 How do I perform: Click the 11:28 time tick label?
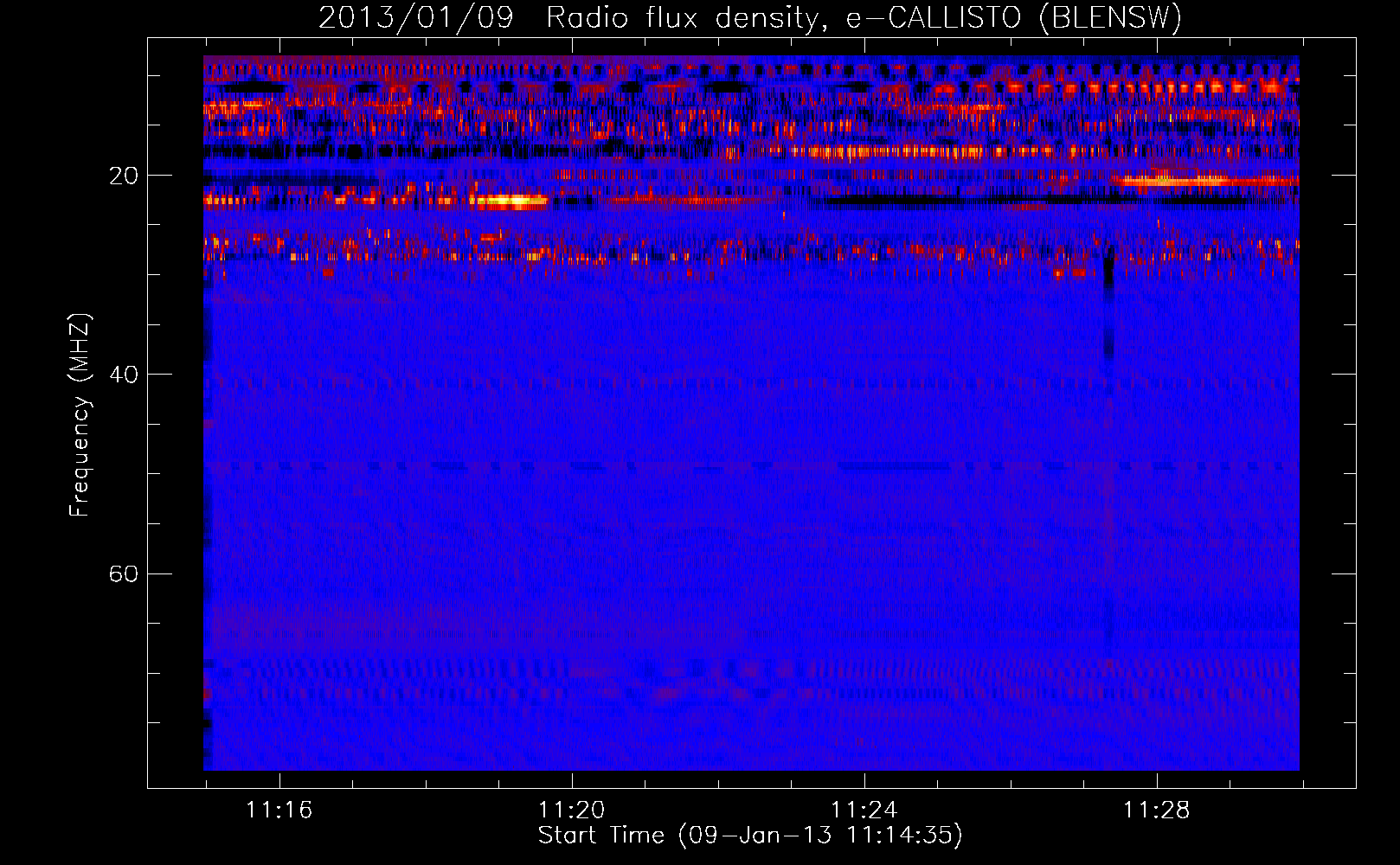[x=1156, y=811]
